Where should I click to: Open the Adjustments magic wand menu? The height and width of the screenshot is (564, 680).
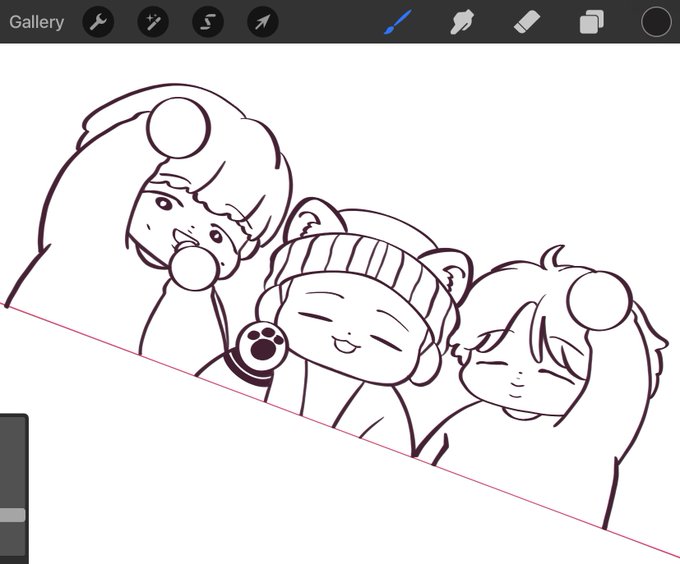tap(153, 22)
